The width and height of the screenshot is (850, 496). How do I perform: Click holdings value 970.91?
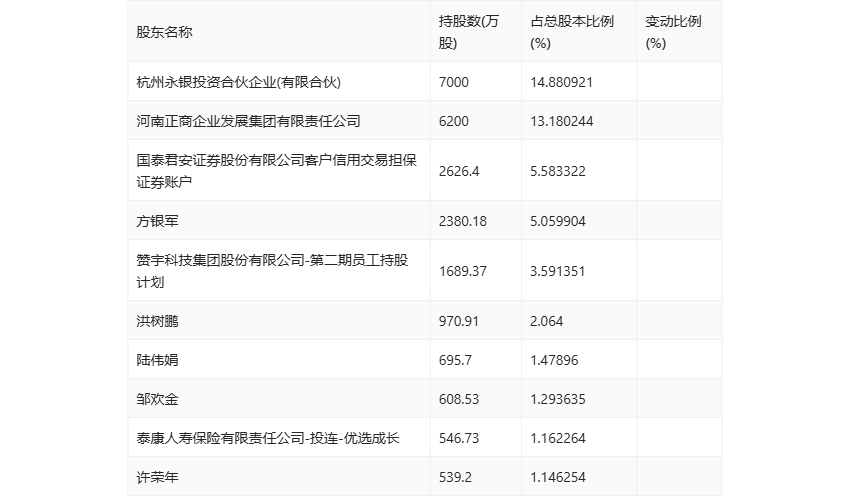coord(459,321)
